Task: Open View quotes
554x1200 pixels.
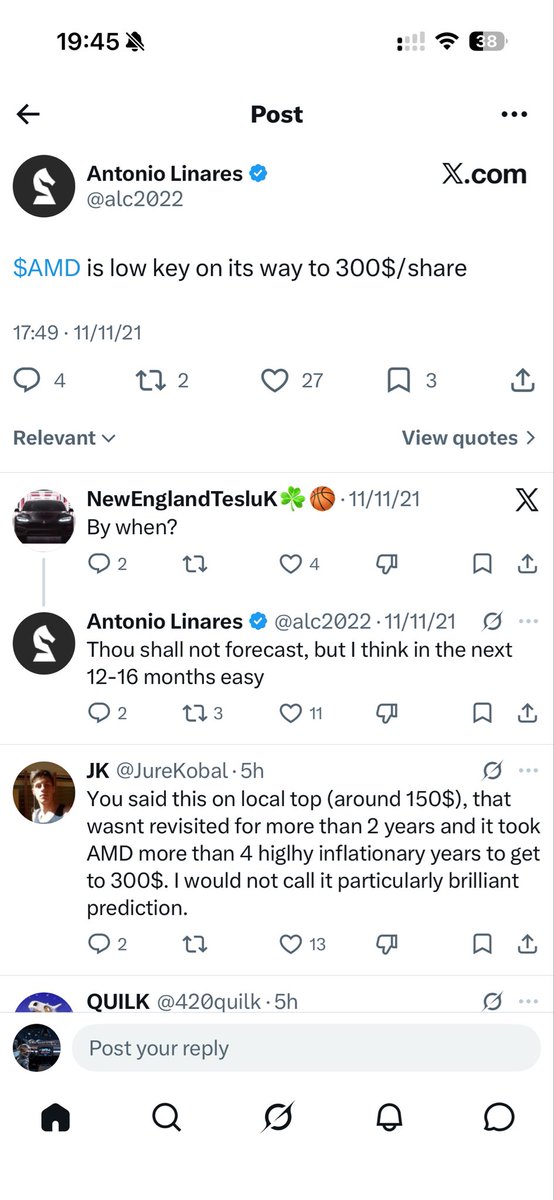Action: [x=469, y=438]
